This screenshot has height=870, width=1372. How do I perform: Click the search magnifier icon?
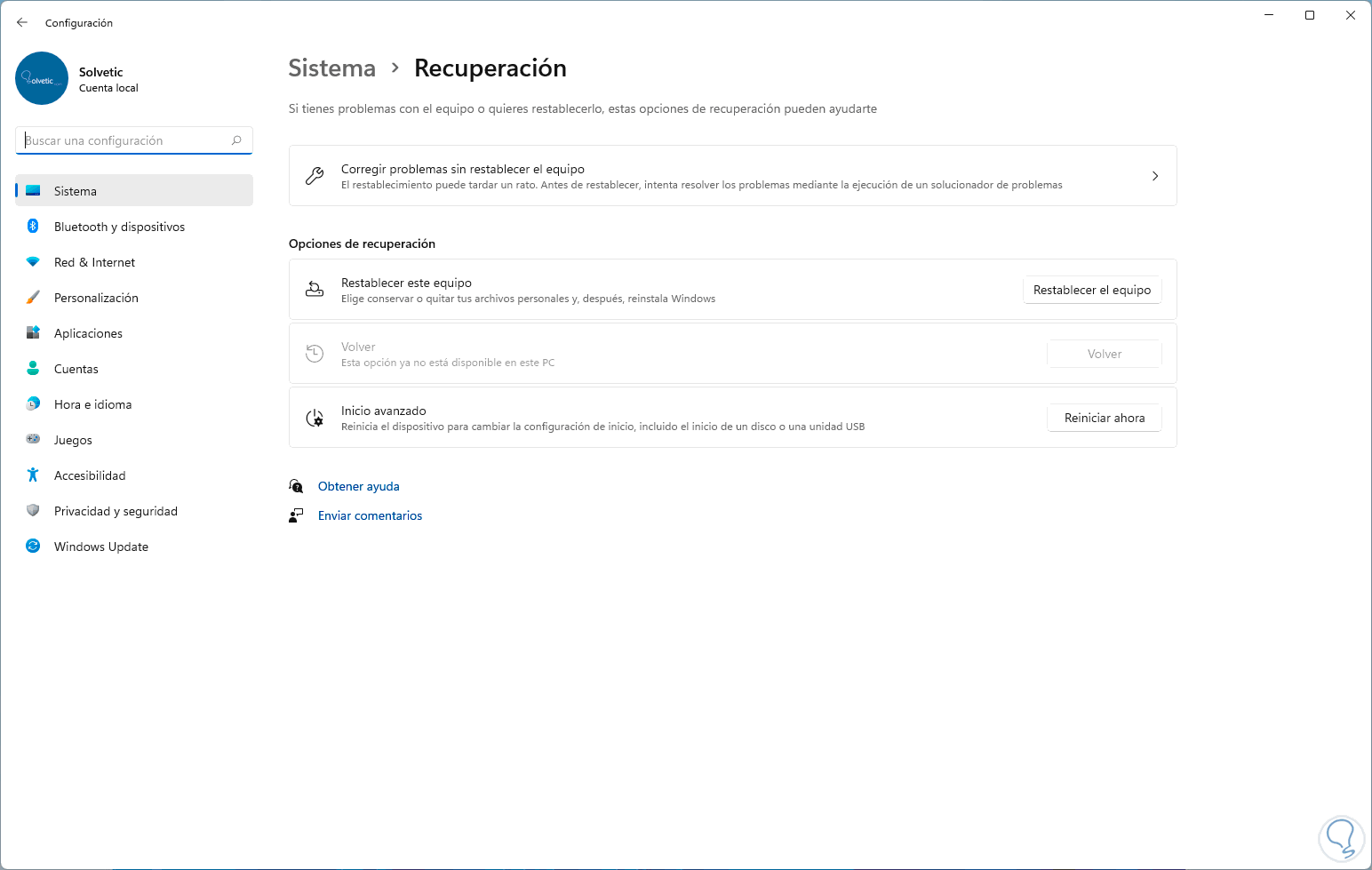(x=236, y=140)
